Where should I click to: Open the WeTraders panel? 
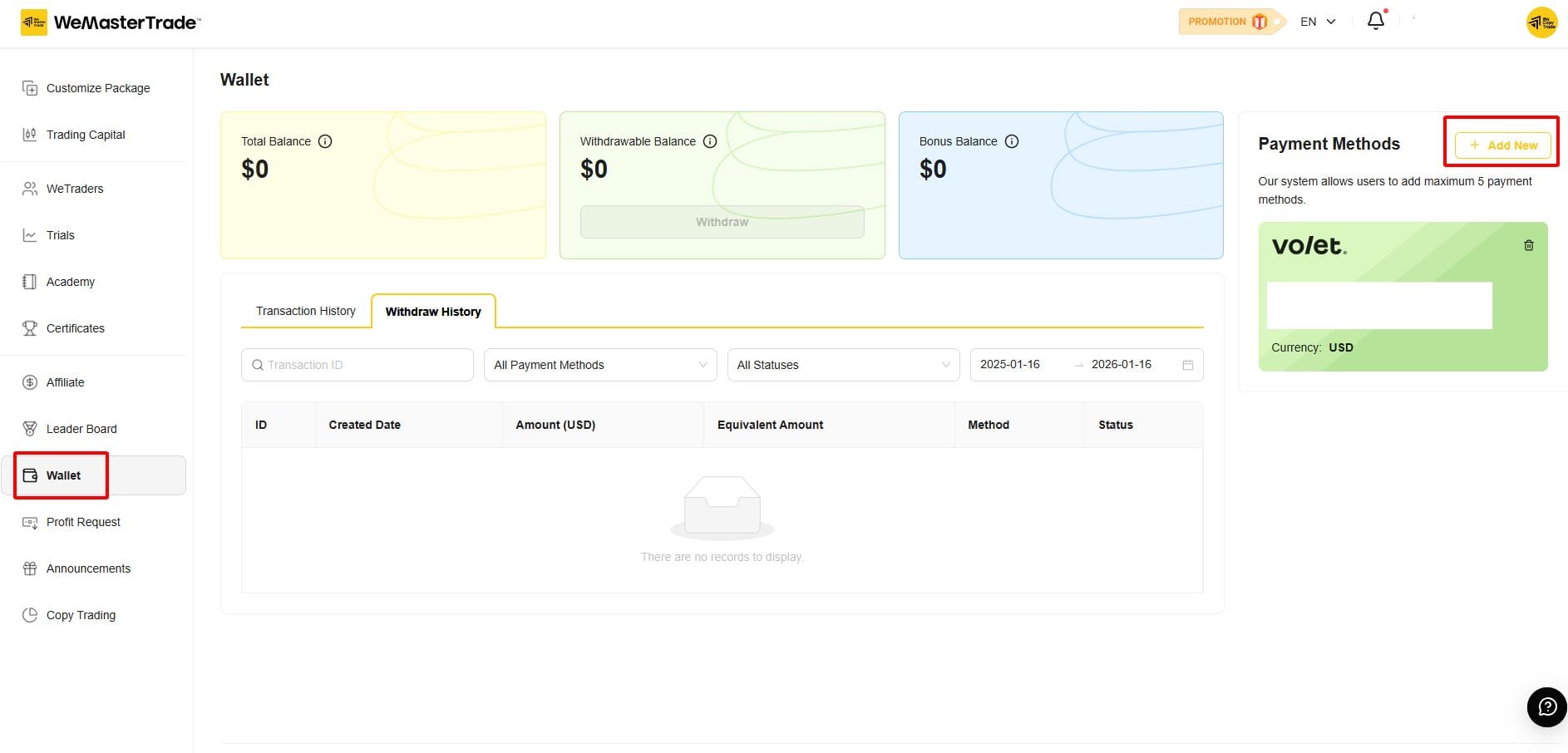pos(74,189)
